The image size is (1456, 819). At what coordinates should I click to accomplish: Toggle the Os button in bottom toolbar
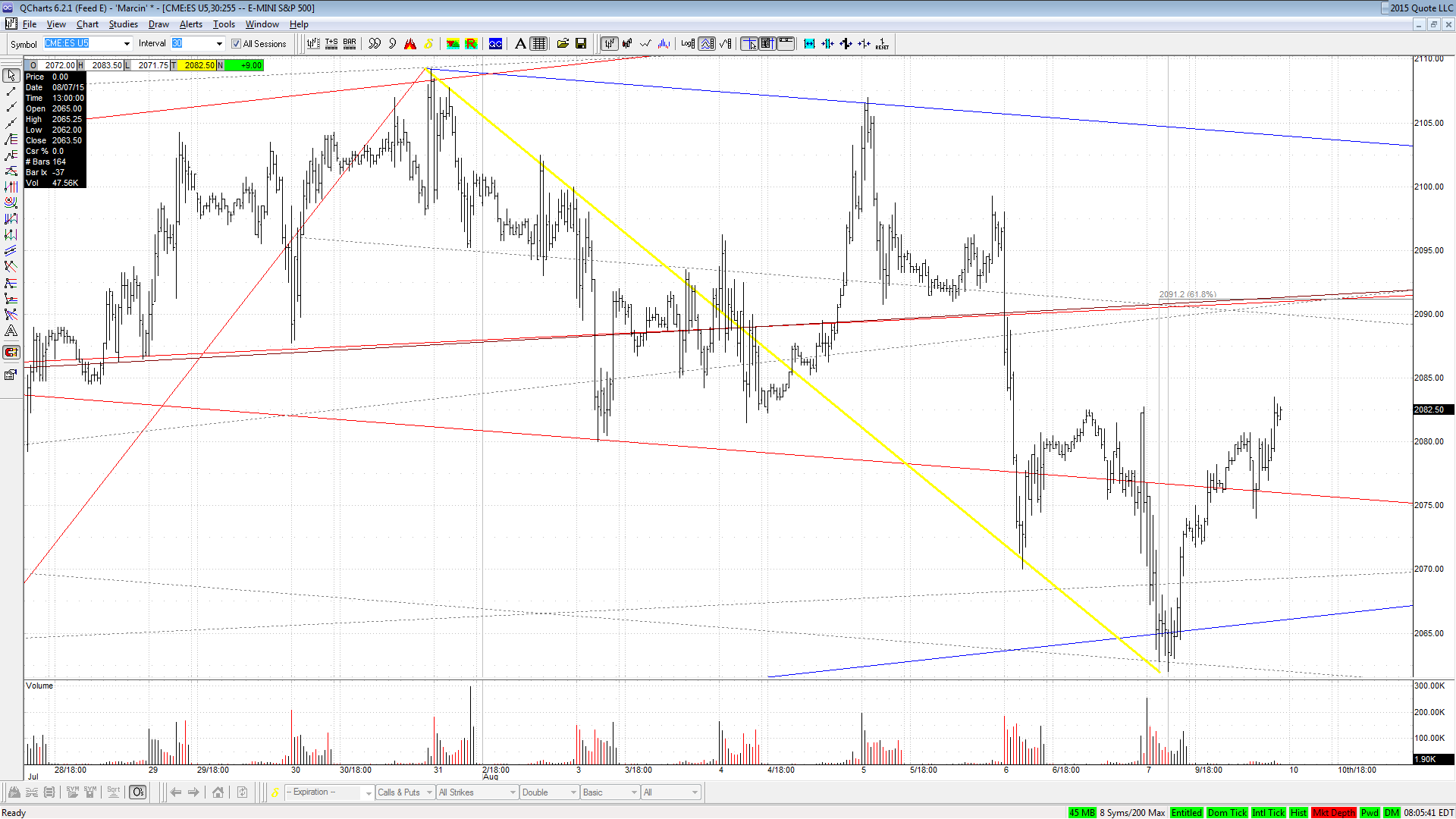(138, 792)
